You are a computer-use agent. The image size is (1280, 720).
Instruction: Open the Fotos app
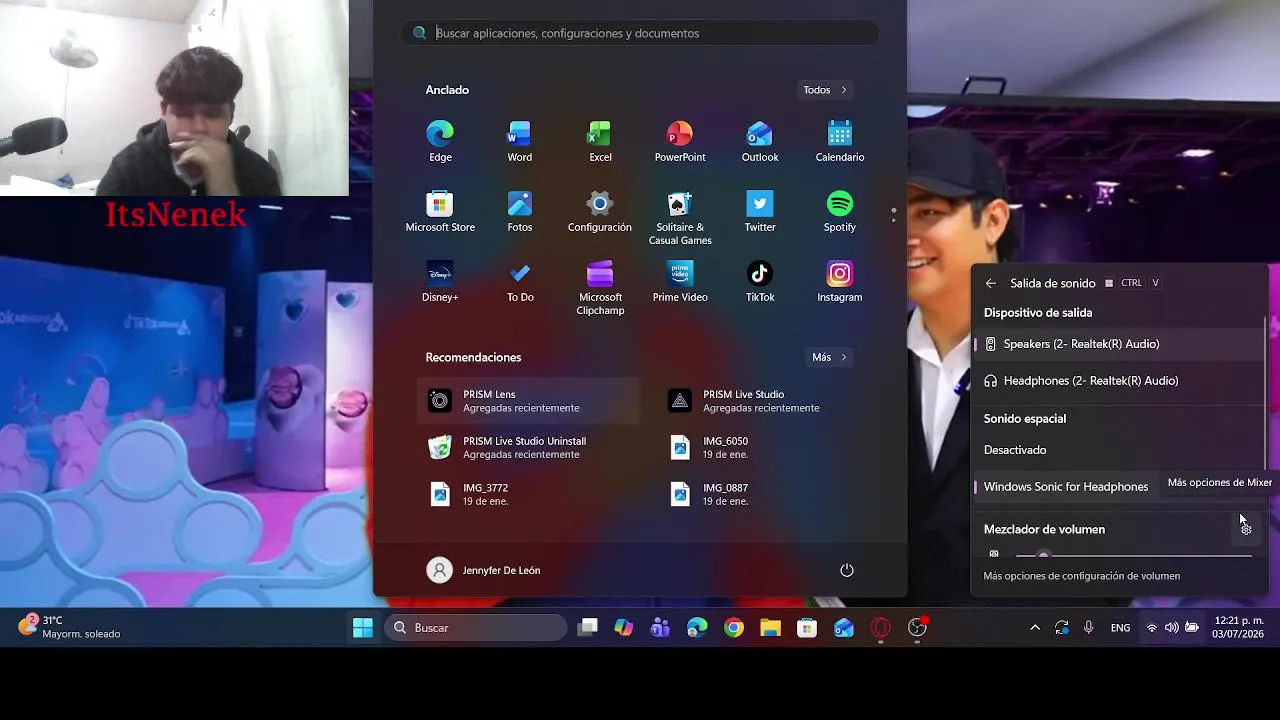click(520, 211)
